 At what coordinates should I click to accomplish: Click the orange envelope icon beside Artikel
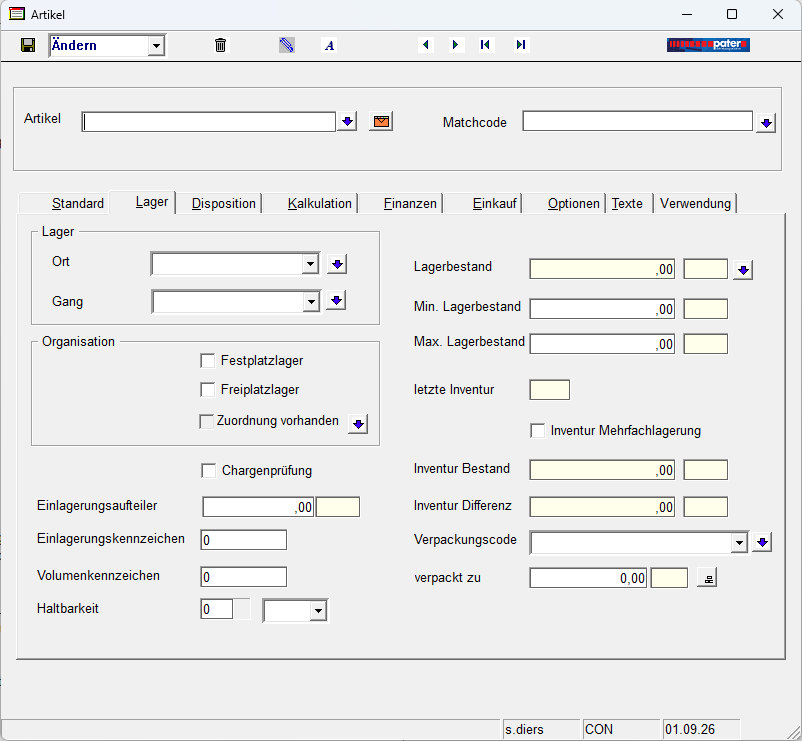(x=381, y=122)
